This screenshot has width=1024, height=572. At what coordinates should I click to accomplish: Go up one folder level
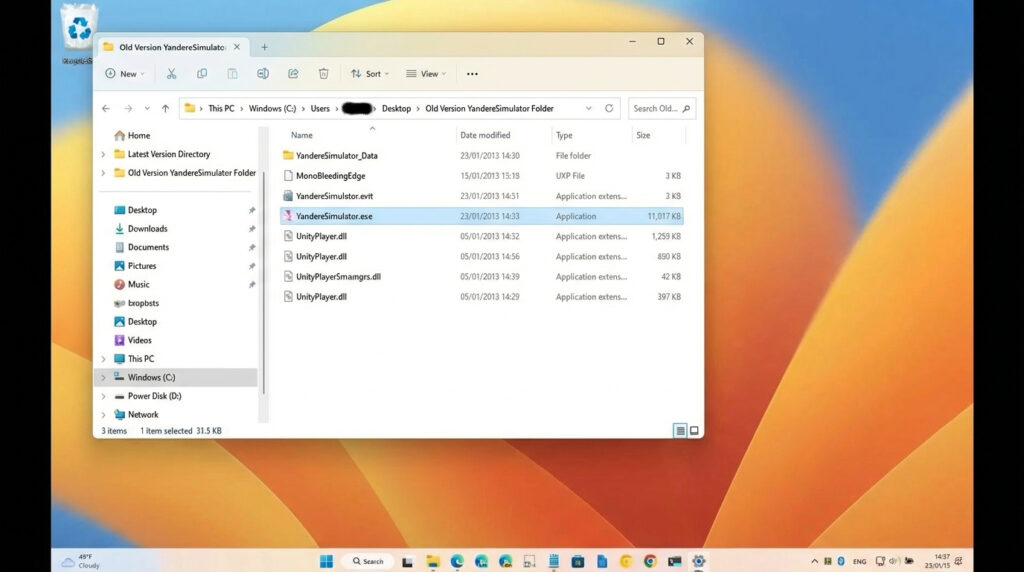165,108
